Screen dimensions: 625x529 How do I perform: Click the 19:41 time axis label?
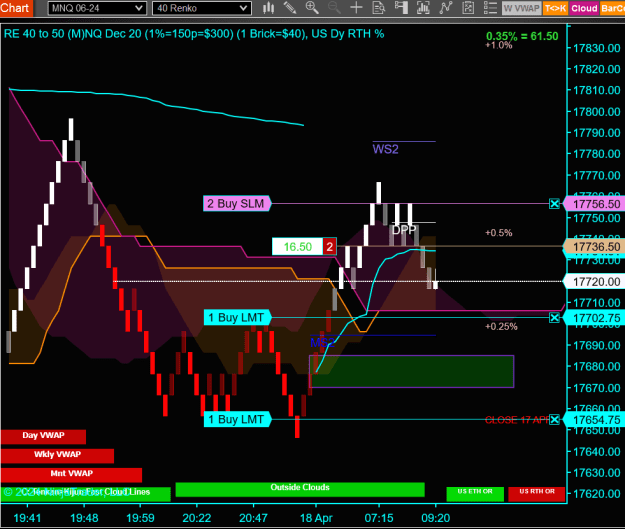tap(27, 518)
